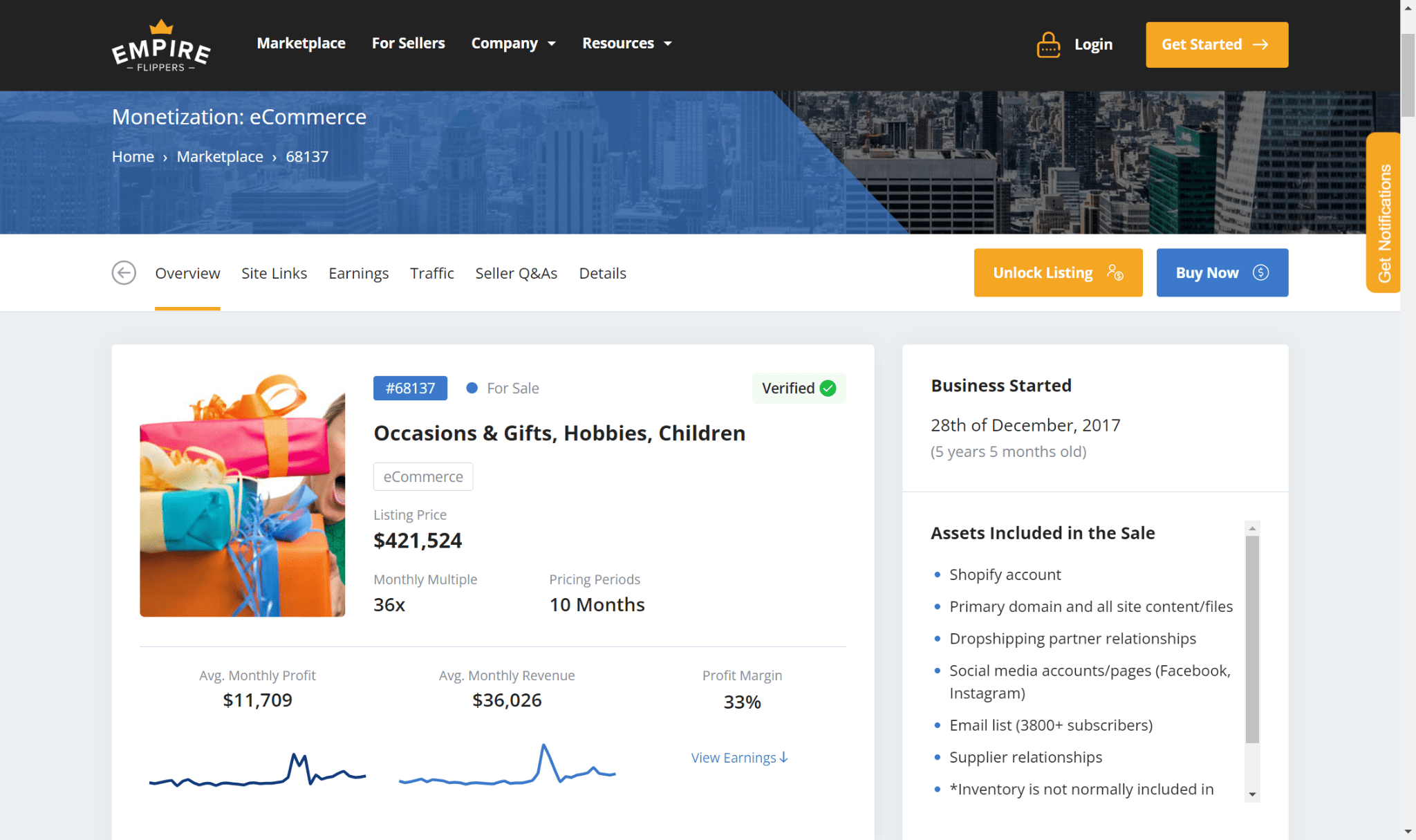Screen dimensions: 1416x840
Task: Click the circled back arrow icon
Action: [124, 273]
